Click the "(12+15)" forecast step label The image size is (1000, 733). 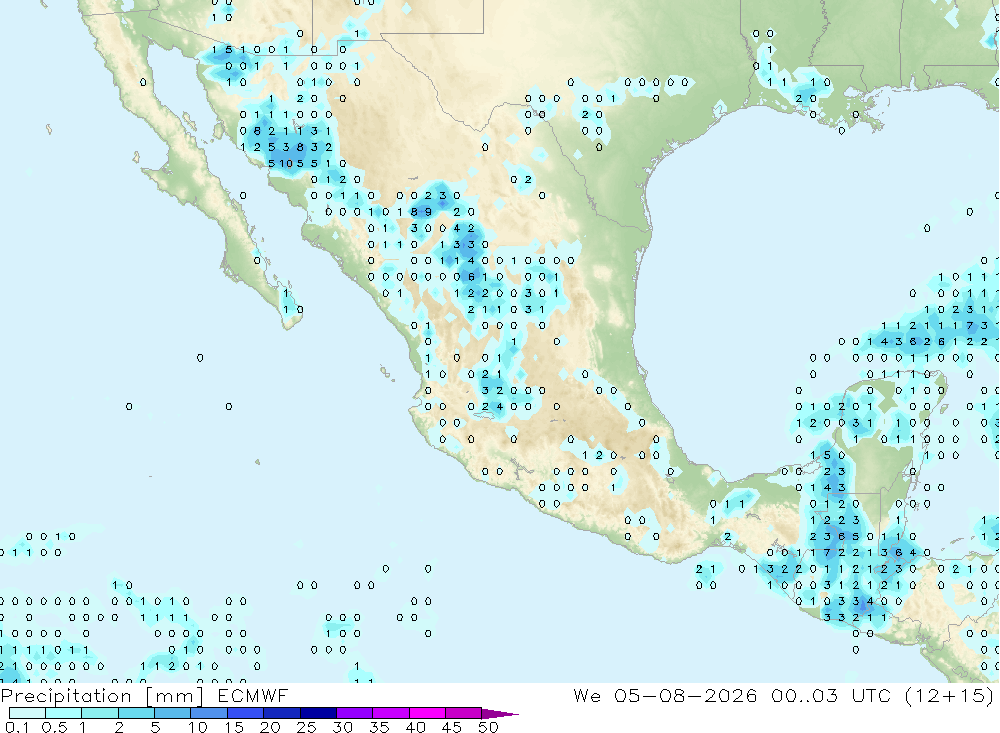(949, 695)
